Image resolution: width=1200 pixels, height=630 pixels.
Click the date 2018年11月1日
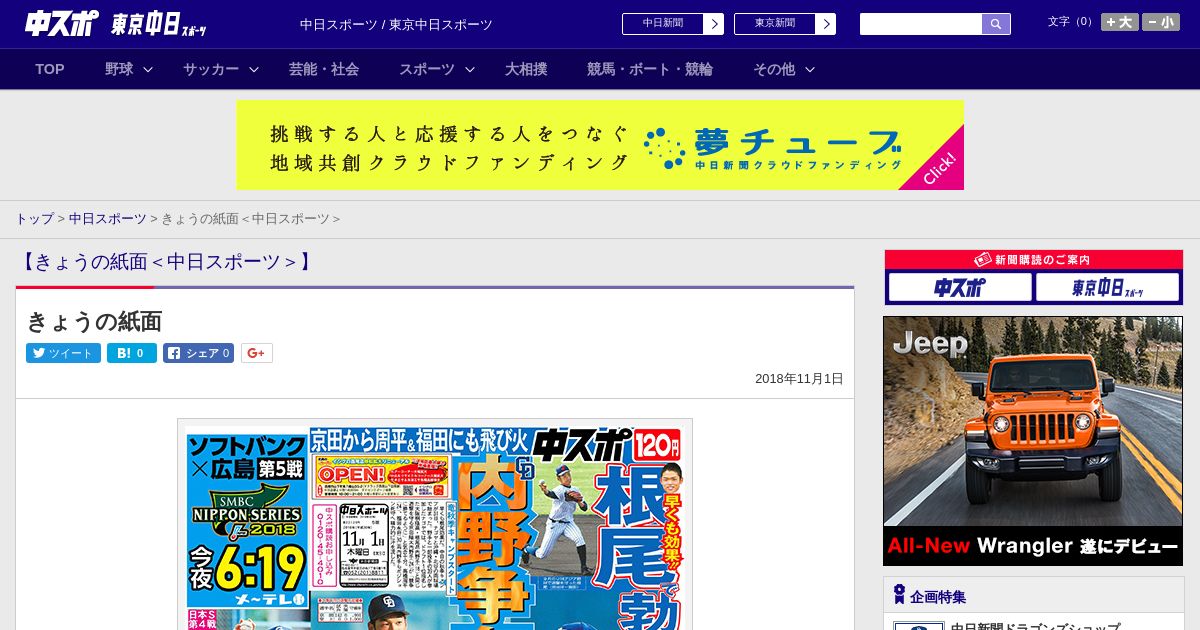[799, 379]
